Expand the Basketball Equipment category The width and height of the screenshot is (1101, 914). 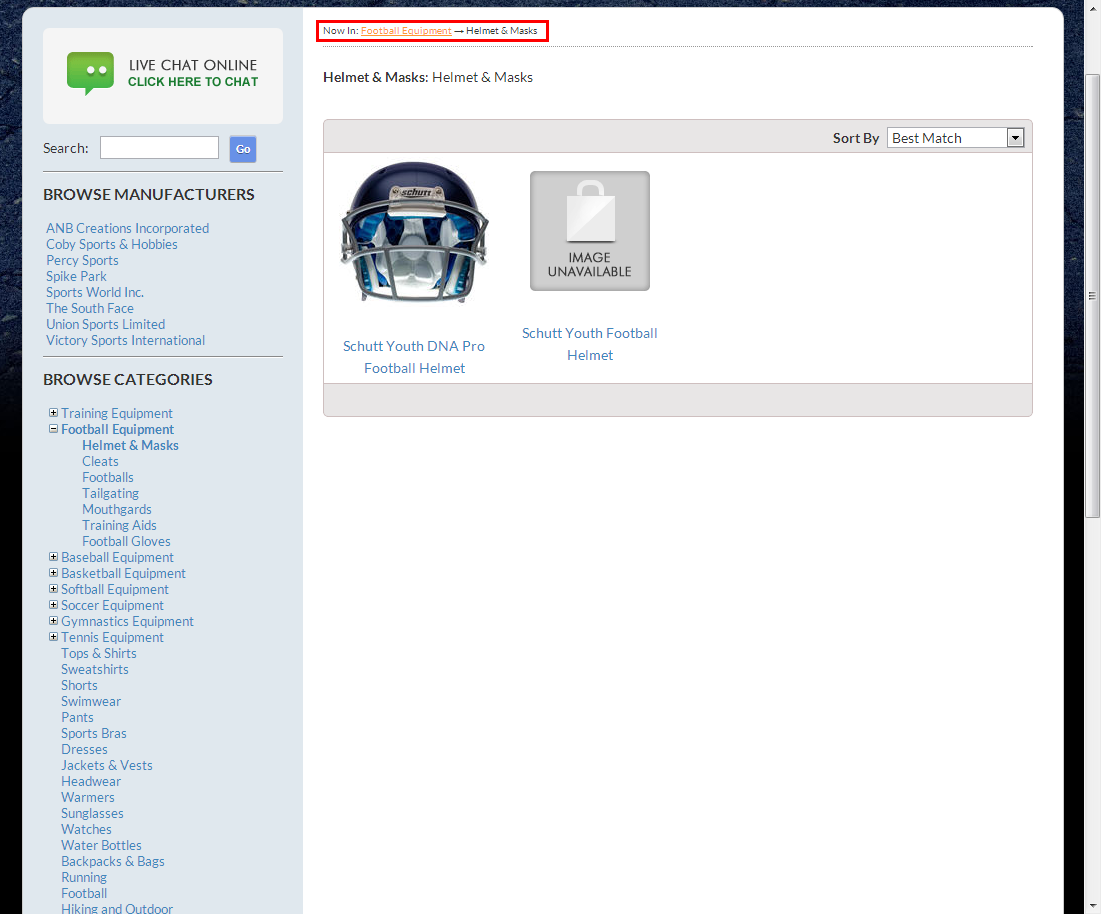pos(53,573)
